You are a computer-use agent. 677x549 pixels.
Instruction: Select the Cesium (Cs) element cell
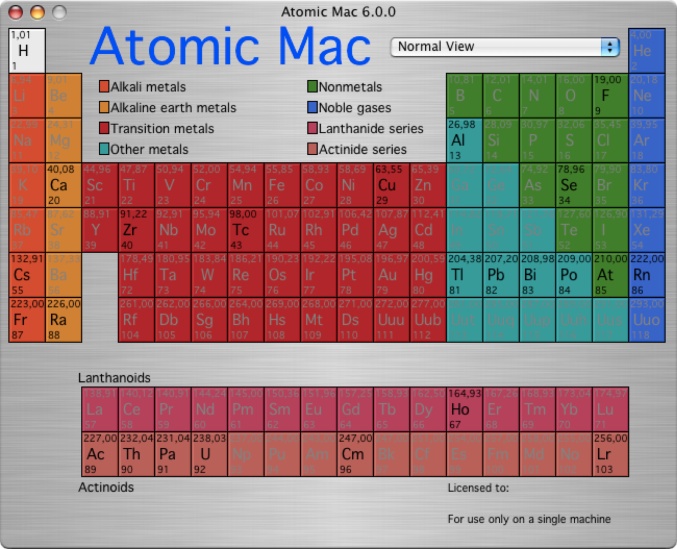click(x=27, y=275)
